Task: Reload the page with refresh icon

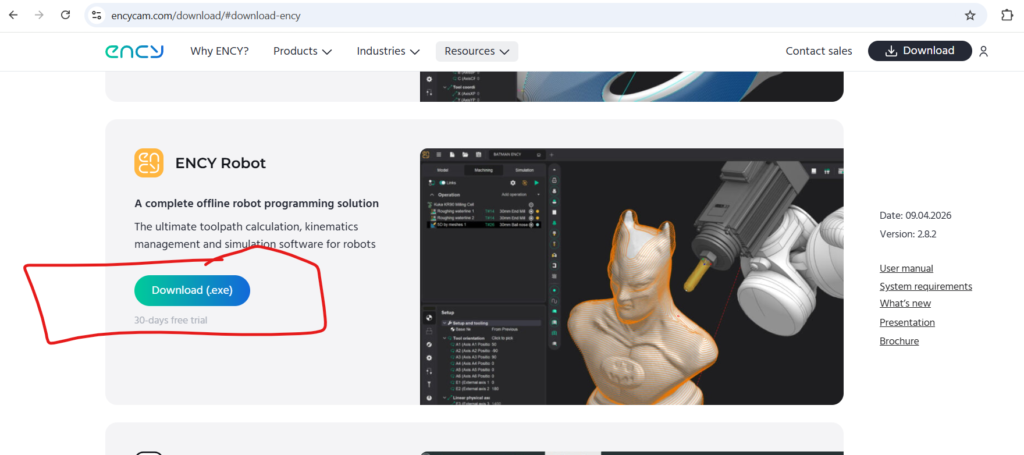Action: click(65, 15)
